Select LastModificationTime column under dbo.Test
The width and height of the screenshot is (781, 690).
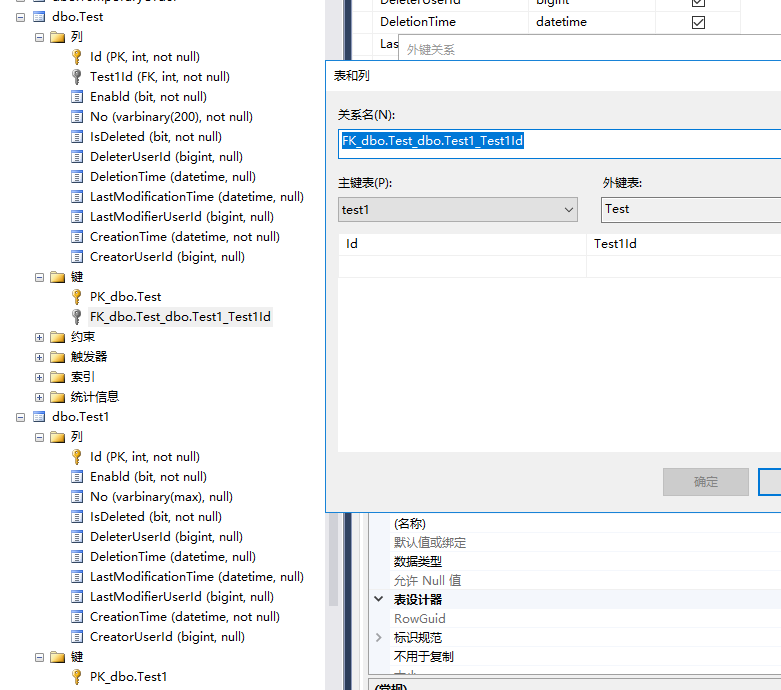click(x=197, y=197)
